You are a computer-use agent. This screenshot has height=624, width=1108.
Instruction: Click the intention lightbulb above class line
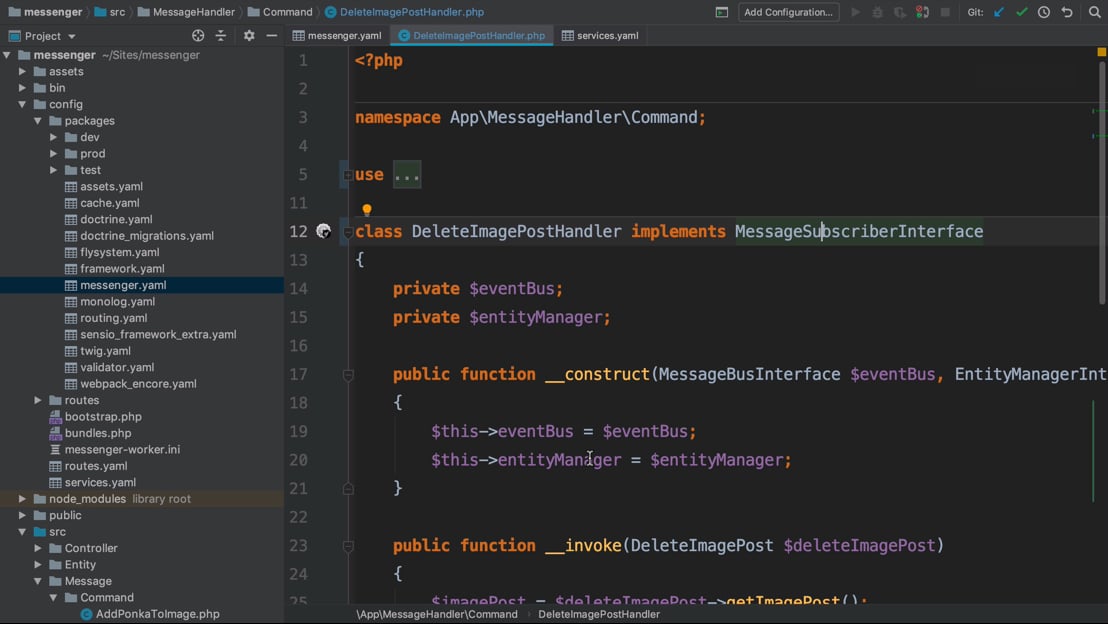(x=367, y=210)
